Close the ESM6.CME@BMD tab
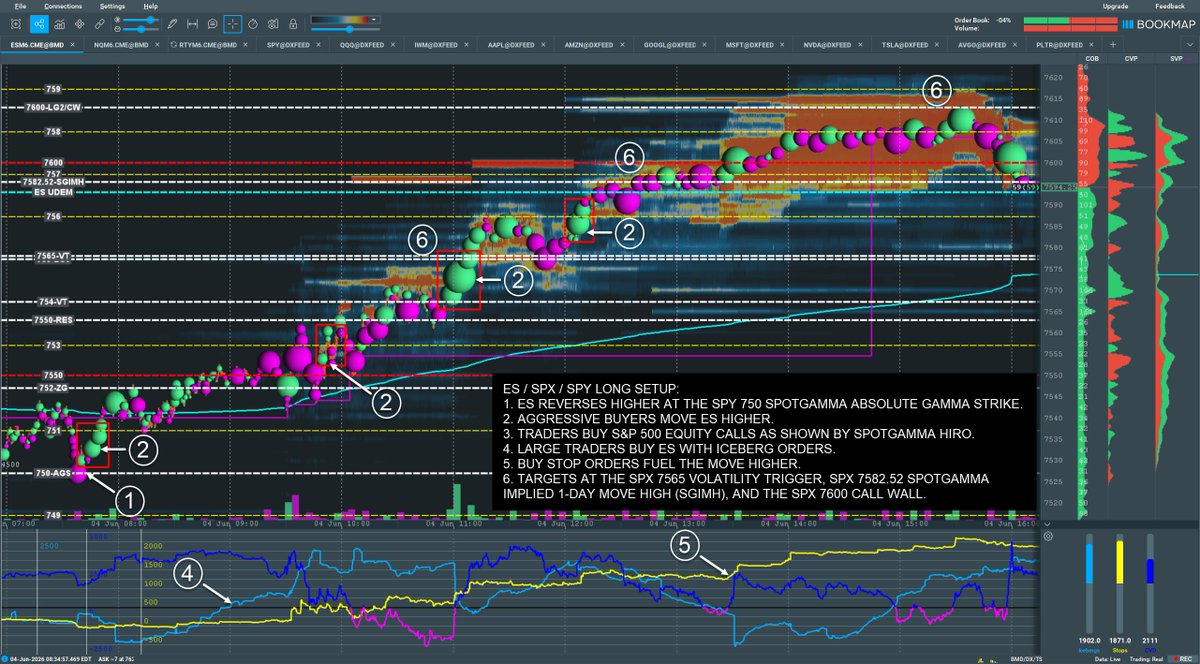Screen dimensions: 1200x664 [x=73, y=45]
